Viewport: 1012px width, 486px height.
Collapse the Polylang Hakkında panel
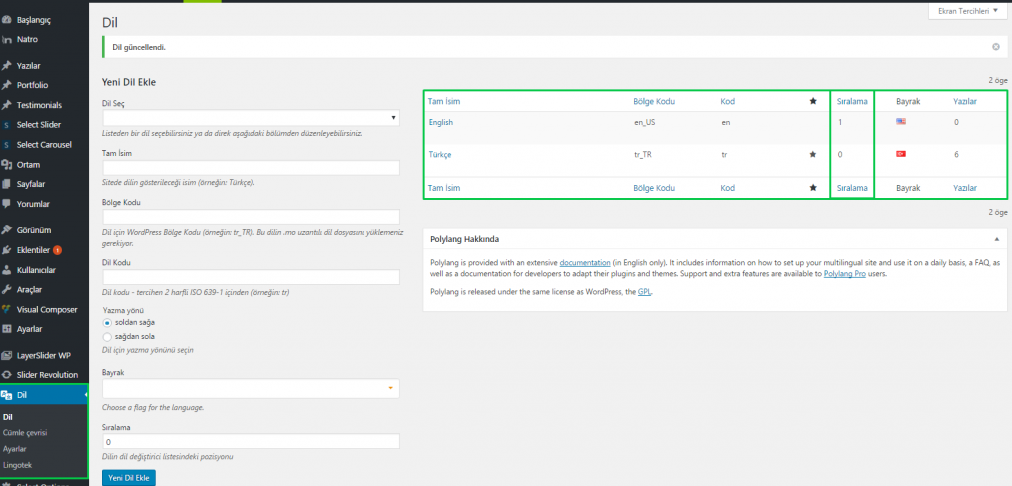pos(997,239)
